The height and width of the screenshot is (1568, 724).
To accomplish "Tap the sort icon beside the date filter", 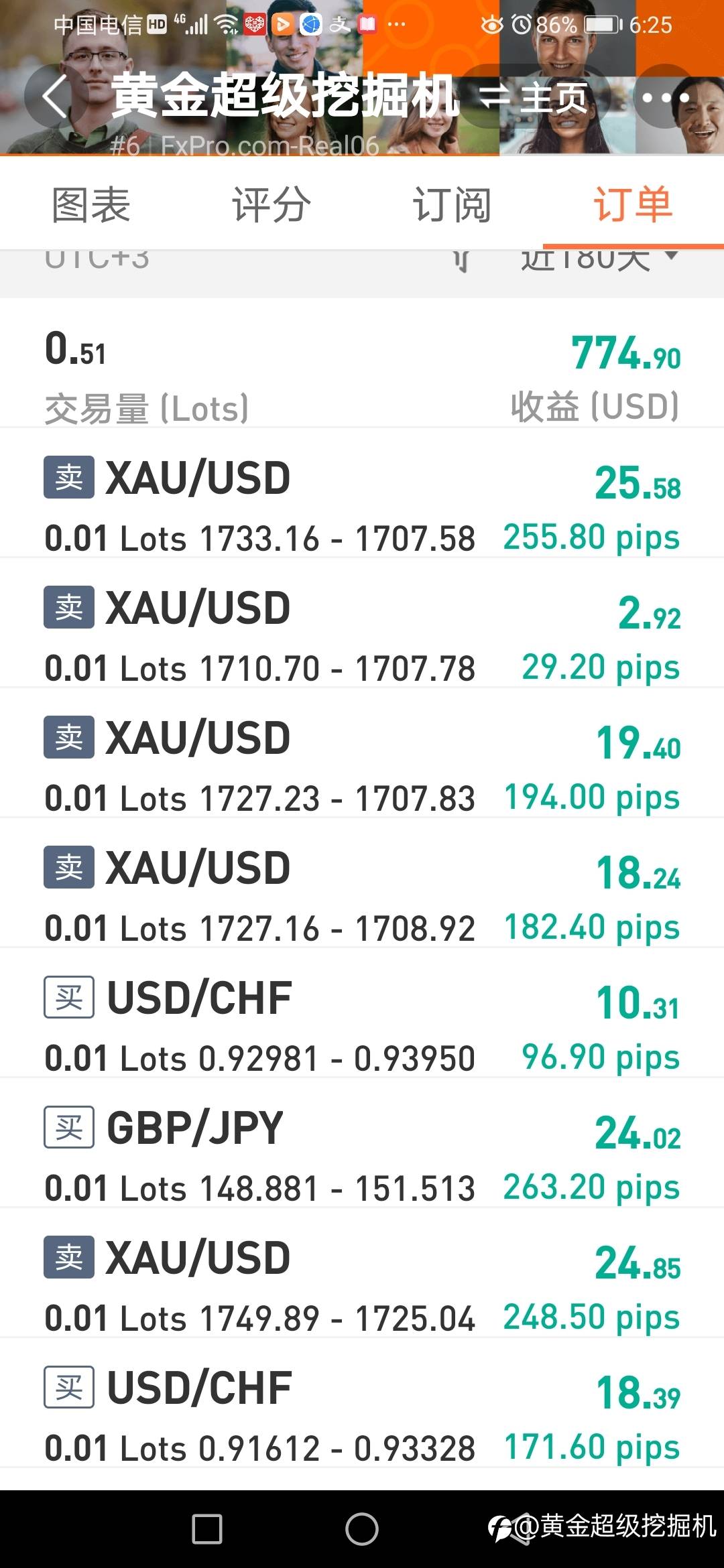I will pyautogui.click(x=461, y=260).
